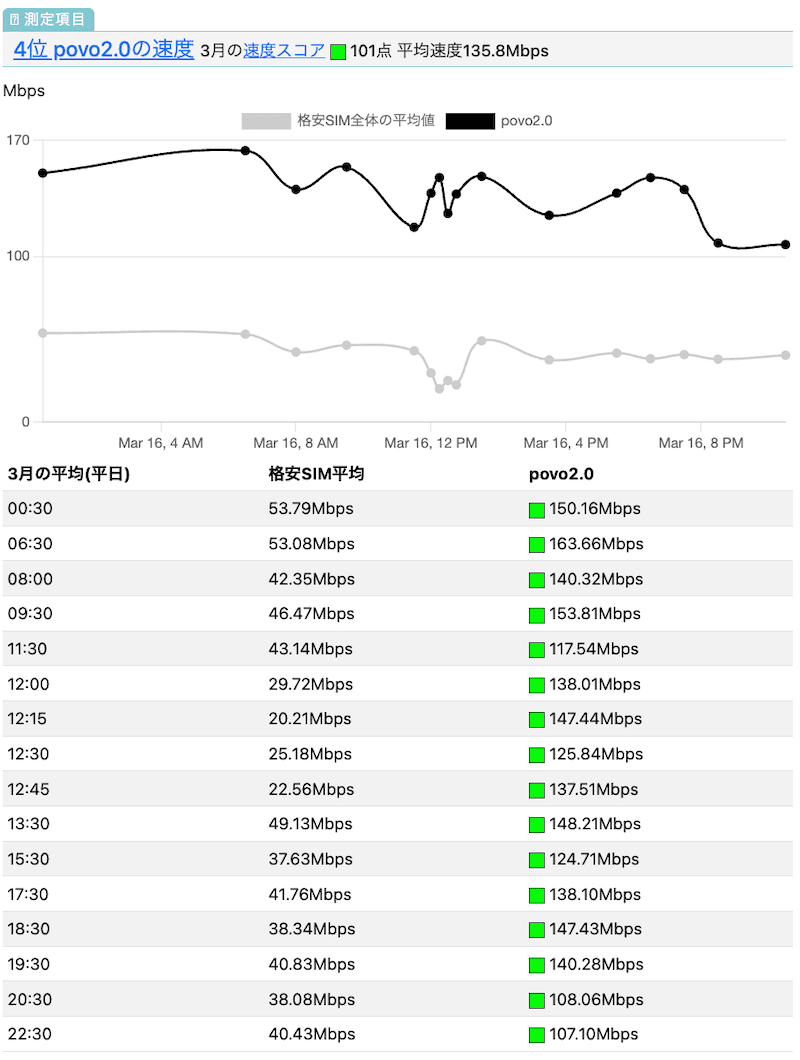Click the green square beside 108.06Mbps

(537, 1000)
